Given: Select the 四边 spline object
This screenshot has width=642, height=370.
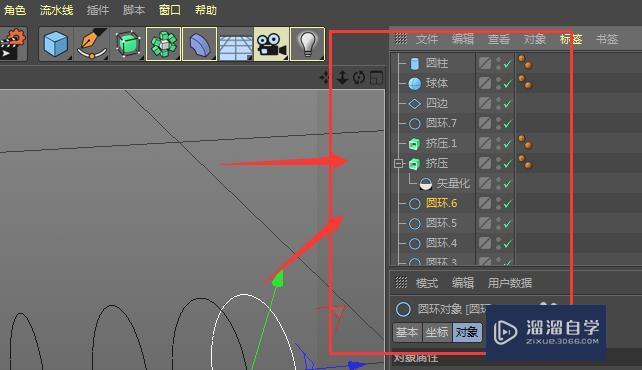Looking at the screenshot, I should pyautogui.click(x=437, y=103).
